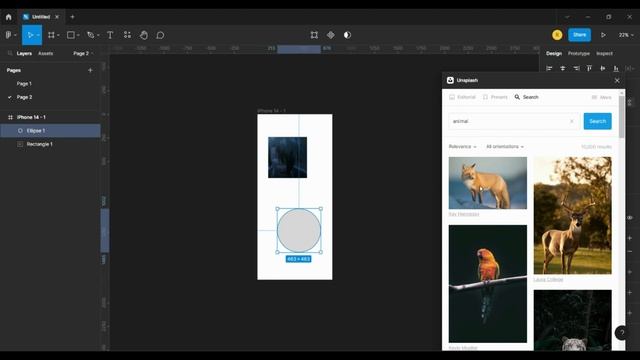Open the Unsplash Editorial tab
Image resolution: width=640 pixels, height=360 pixels.
pyautogui.click(x=462, y=97)
